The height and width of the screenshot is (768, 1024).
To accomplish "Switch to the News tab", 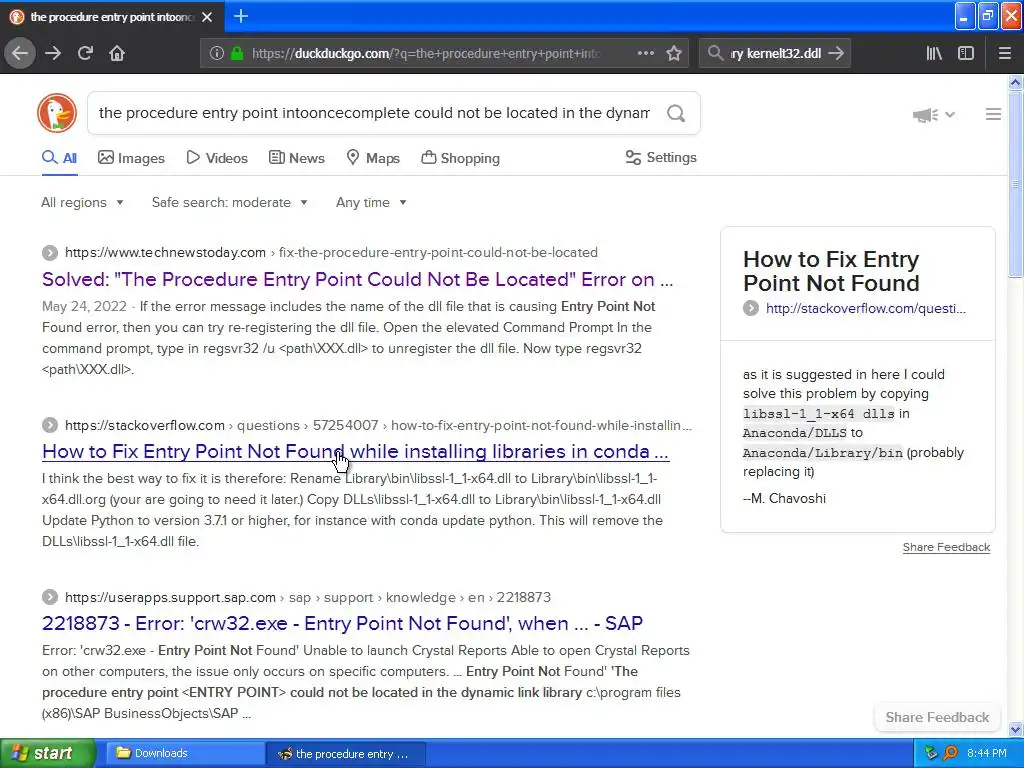I will click(296, 158).
